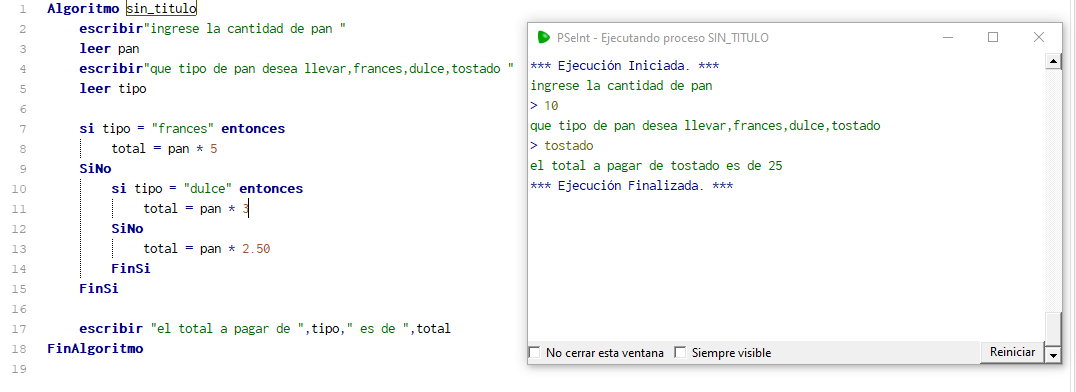Click the FinAlgoritmo keyword
This screenshot has width=1076, height=392.
95,348
